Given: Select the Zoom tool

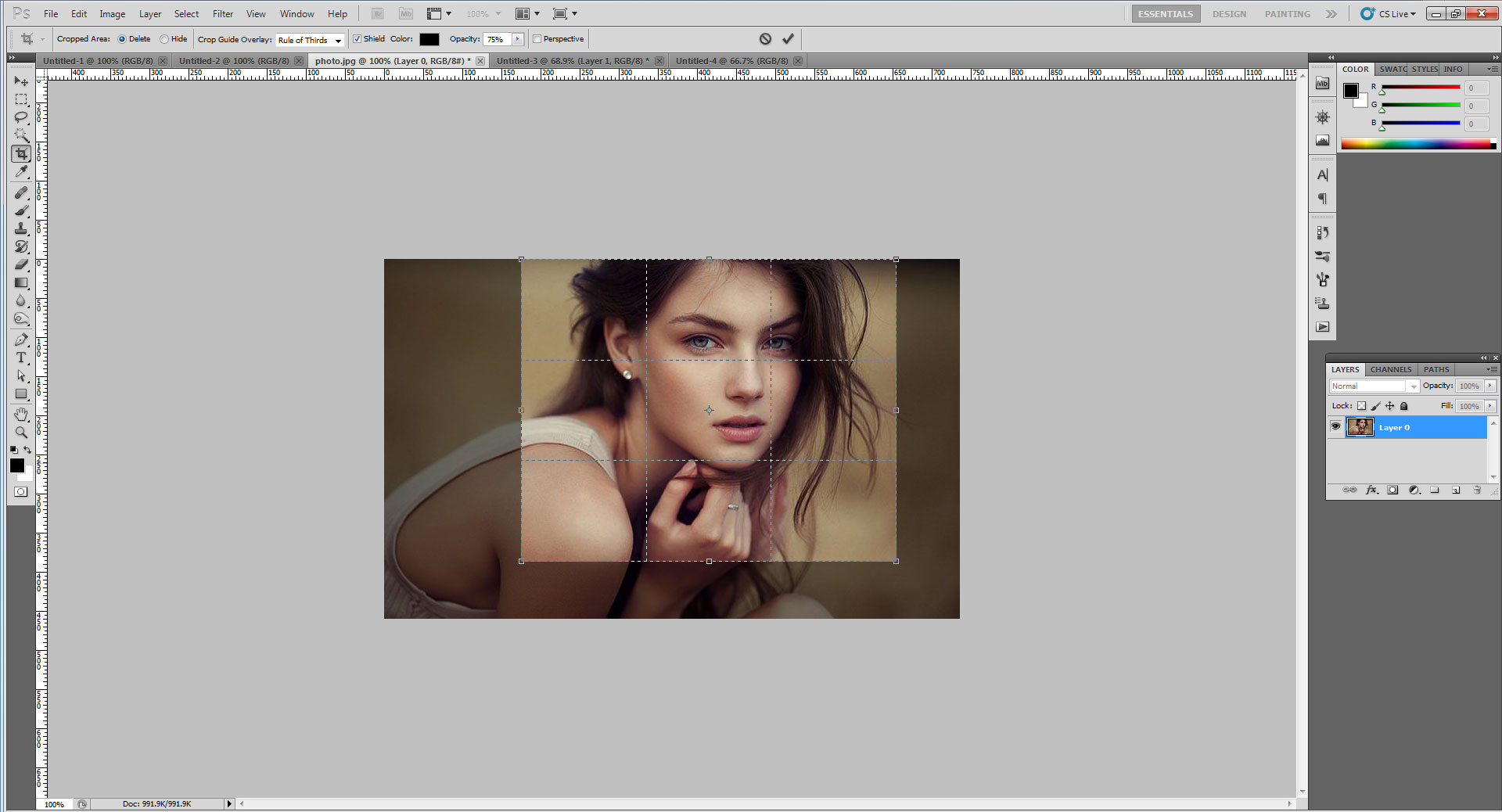Looking at the screenshot, I should [21, 433].
